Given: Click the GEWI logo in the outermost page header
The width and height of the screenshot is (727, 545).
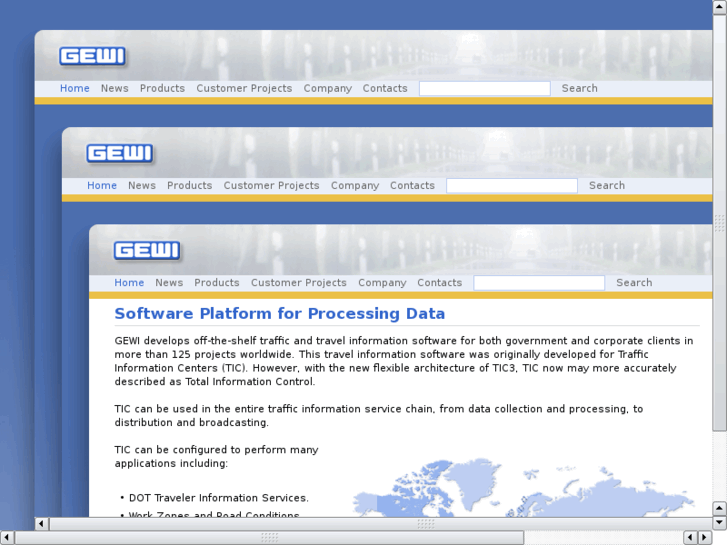Looking at the screenshot, I should coord(93,57).
